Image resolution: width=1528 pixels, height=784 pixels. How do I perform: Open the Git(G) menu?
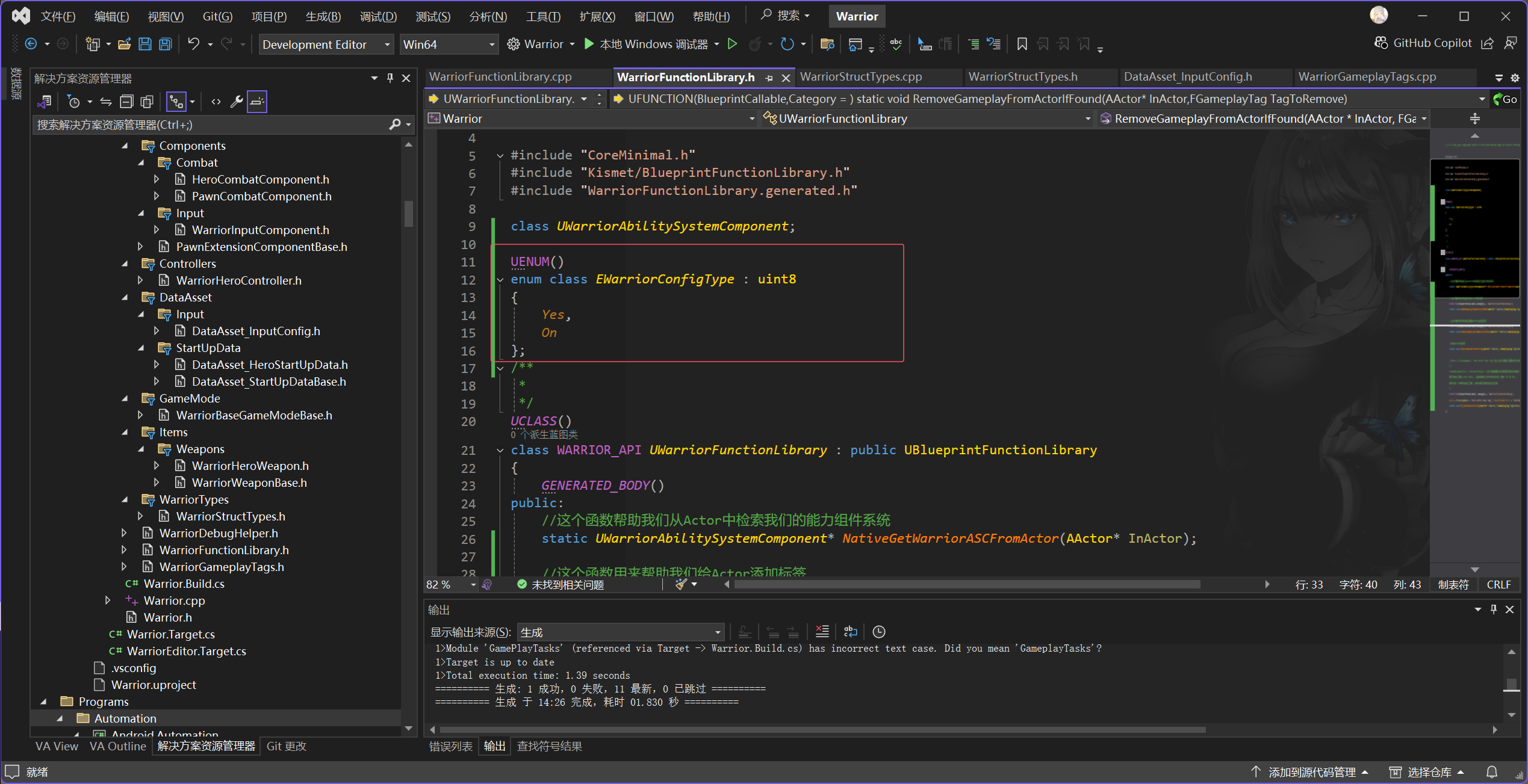click(x=217, y=16)
